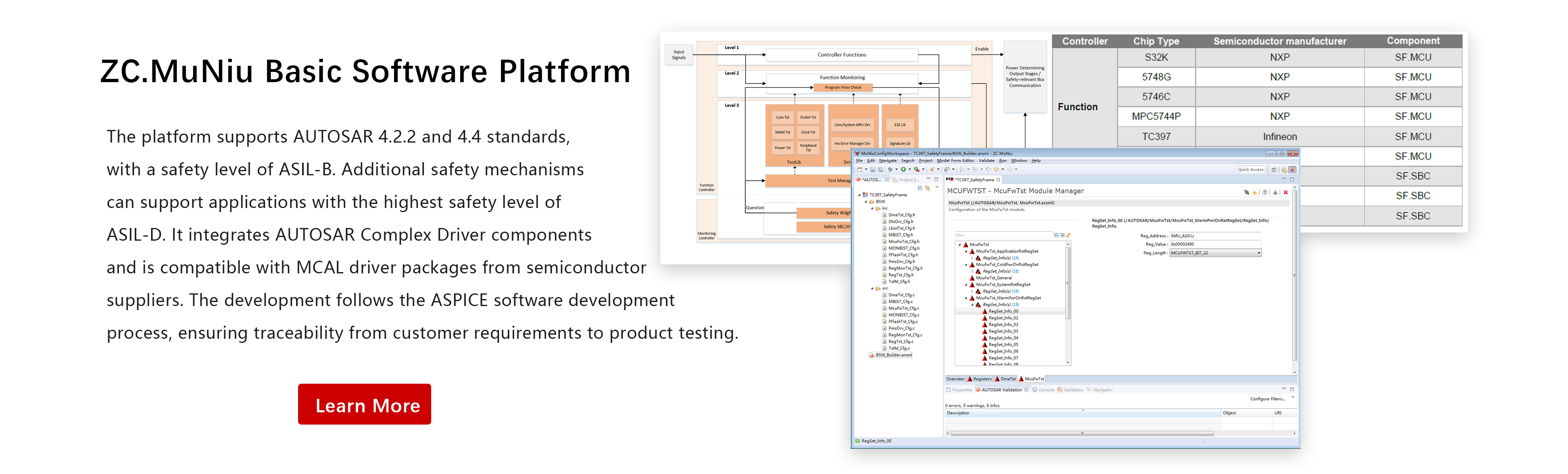Click the Quick Access field
1568x474 pixels.
pos(1251,169)
